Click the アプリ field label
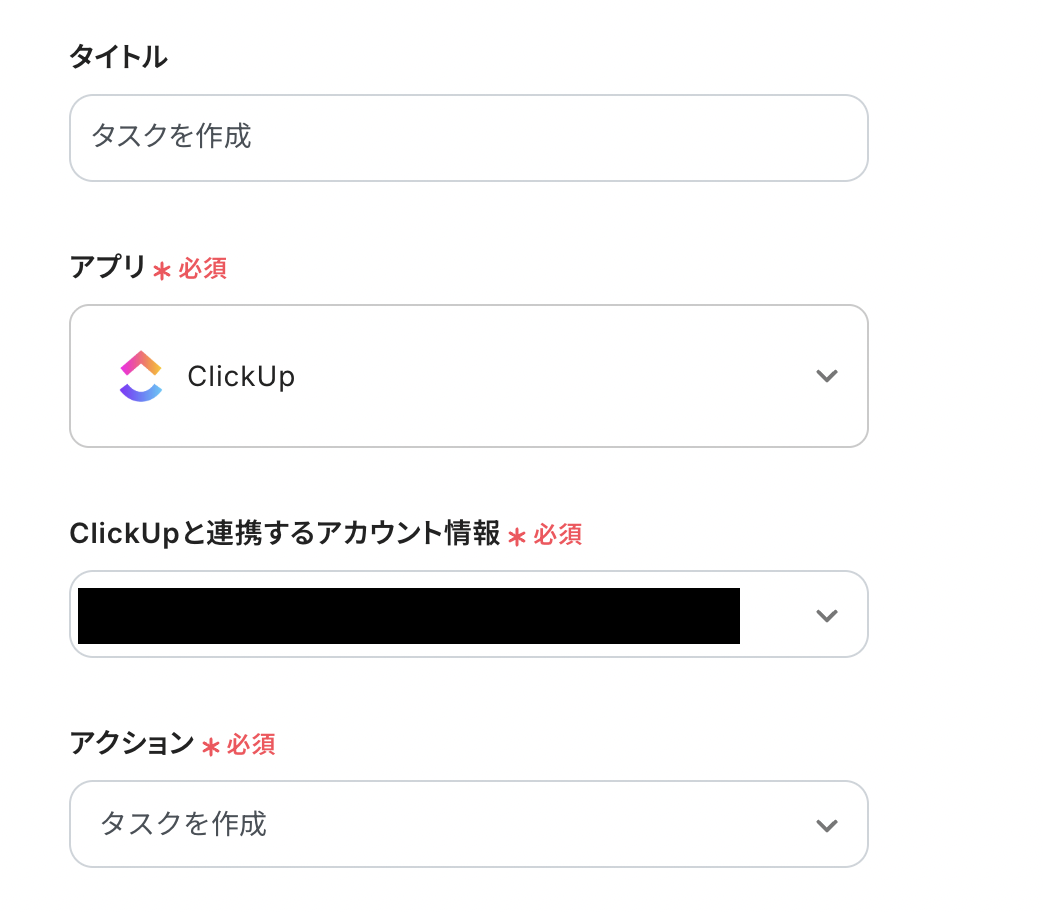The height and width of the screenshot is (912, 1043). point(108,268)
